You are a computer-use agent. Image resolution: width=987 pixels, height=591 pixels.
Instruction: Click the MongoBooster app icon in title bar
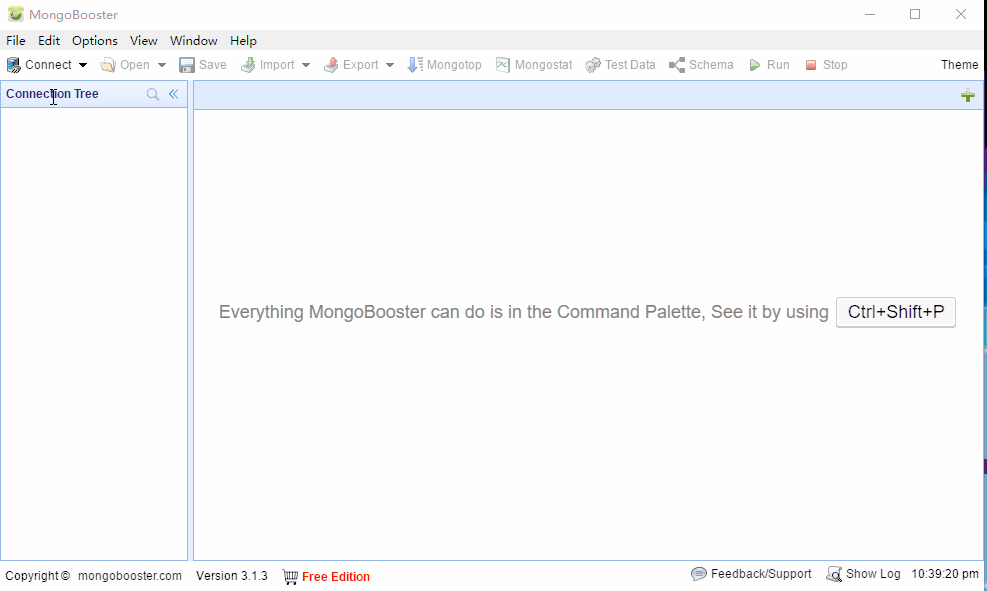pyautogui.click(x=16, y=14)
